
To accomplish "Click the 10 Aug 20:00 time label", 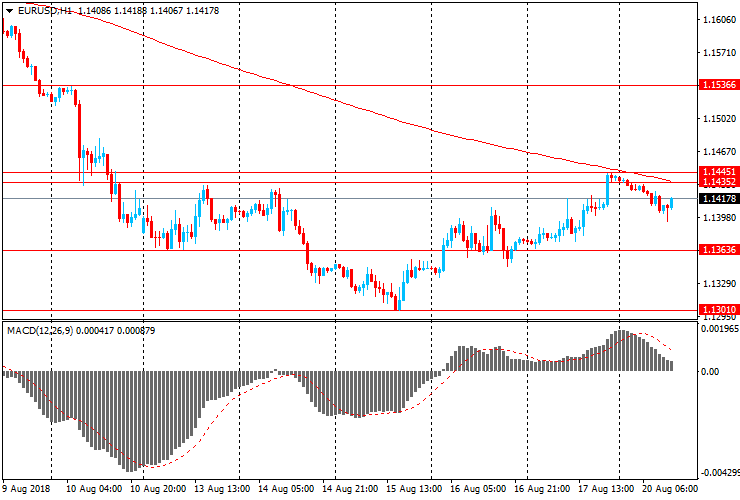I will (158, 489).
